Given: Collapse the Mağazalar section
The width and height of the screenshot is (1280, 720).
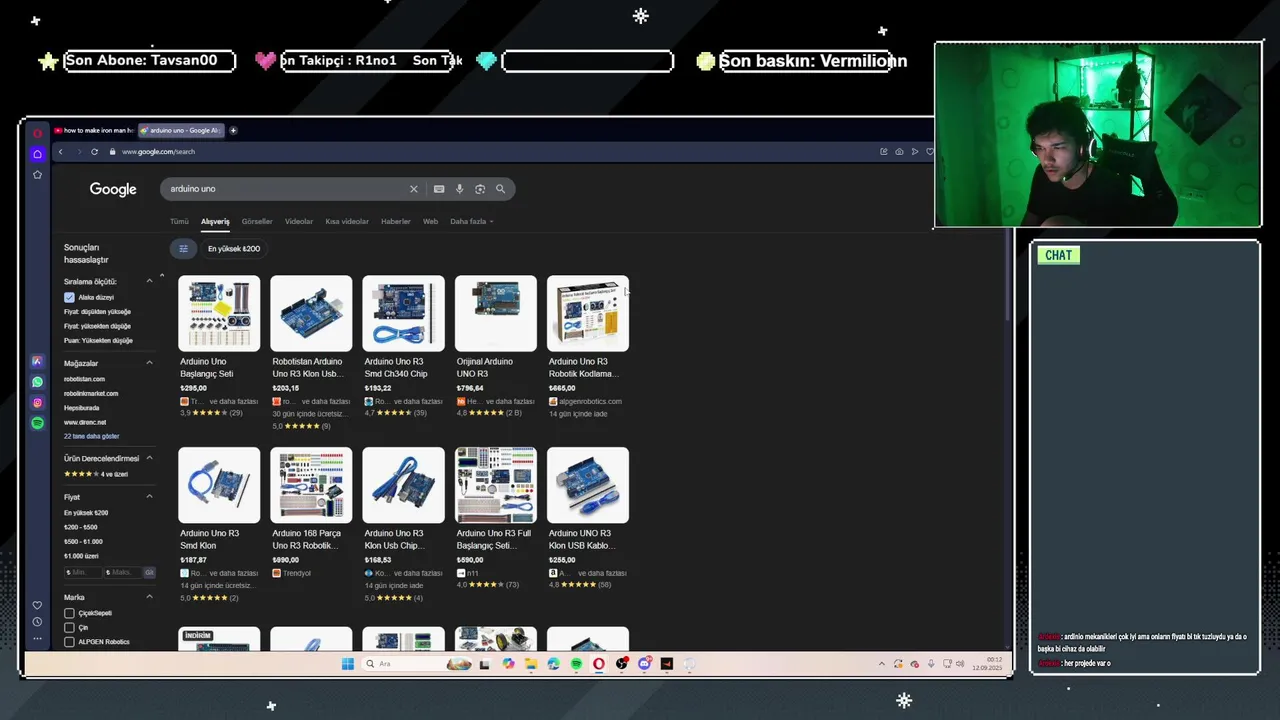Looking at the screenshot, I should [x=150, y=363].
